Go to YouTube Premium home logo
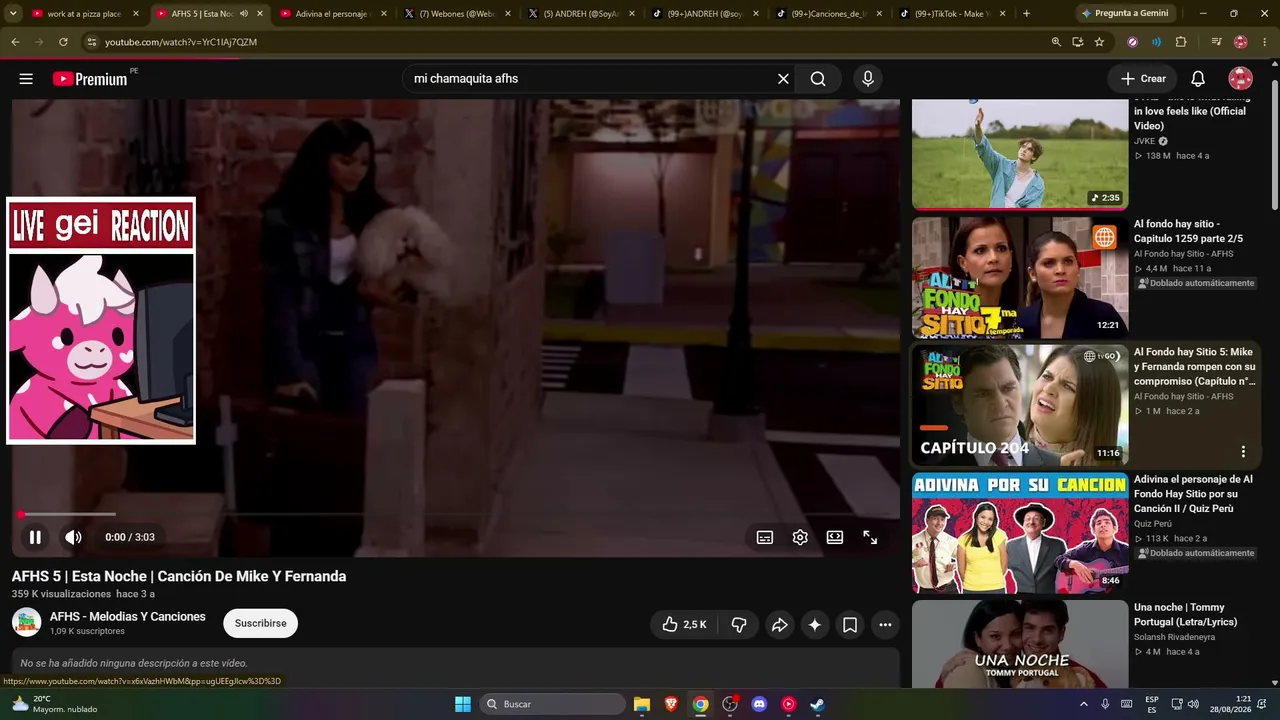 [x=91, y=79]
